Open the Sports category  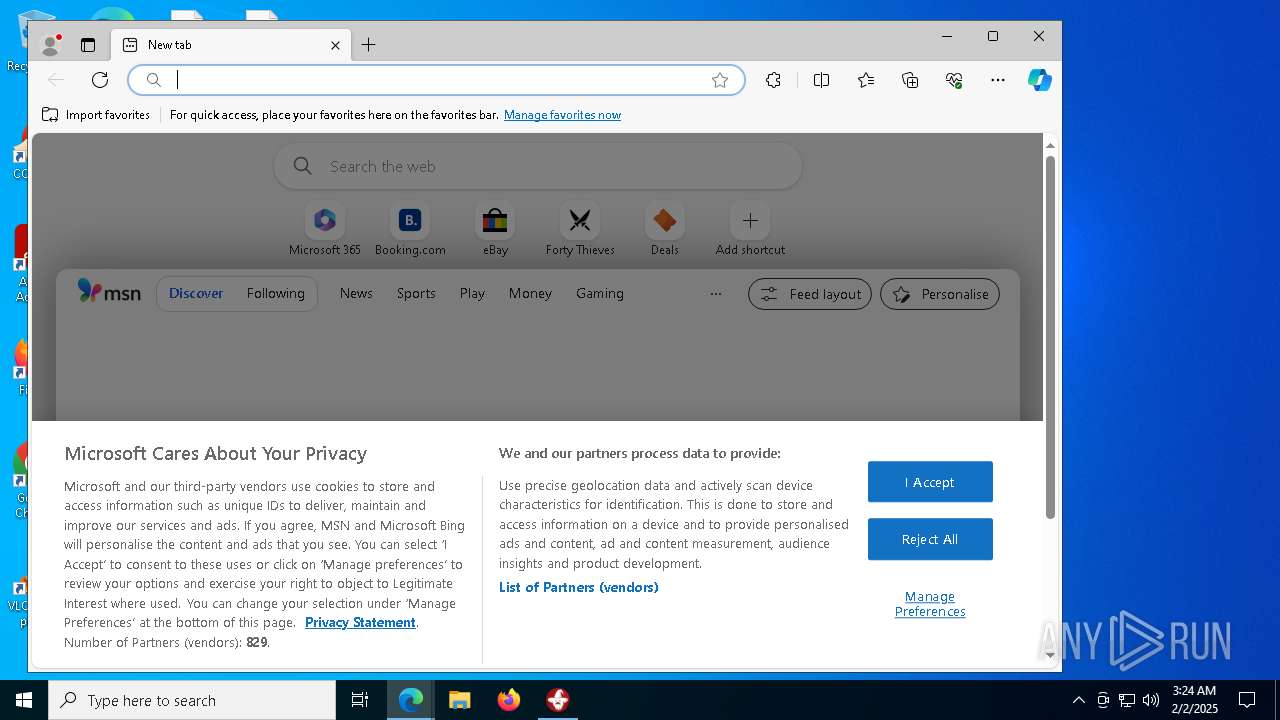(x=416, y=293)
